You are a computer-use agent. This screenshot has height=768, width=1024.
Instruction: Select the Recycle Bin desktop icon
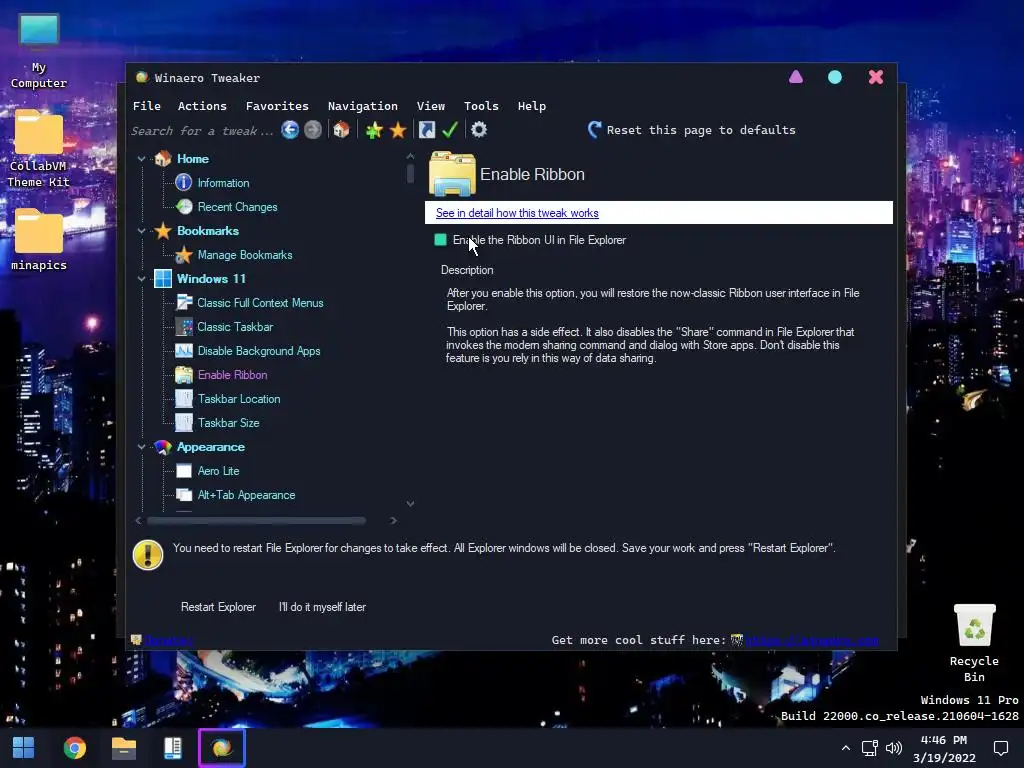974,644
